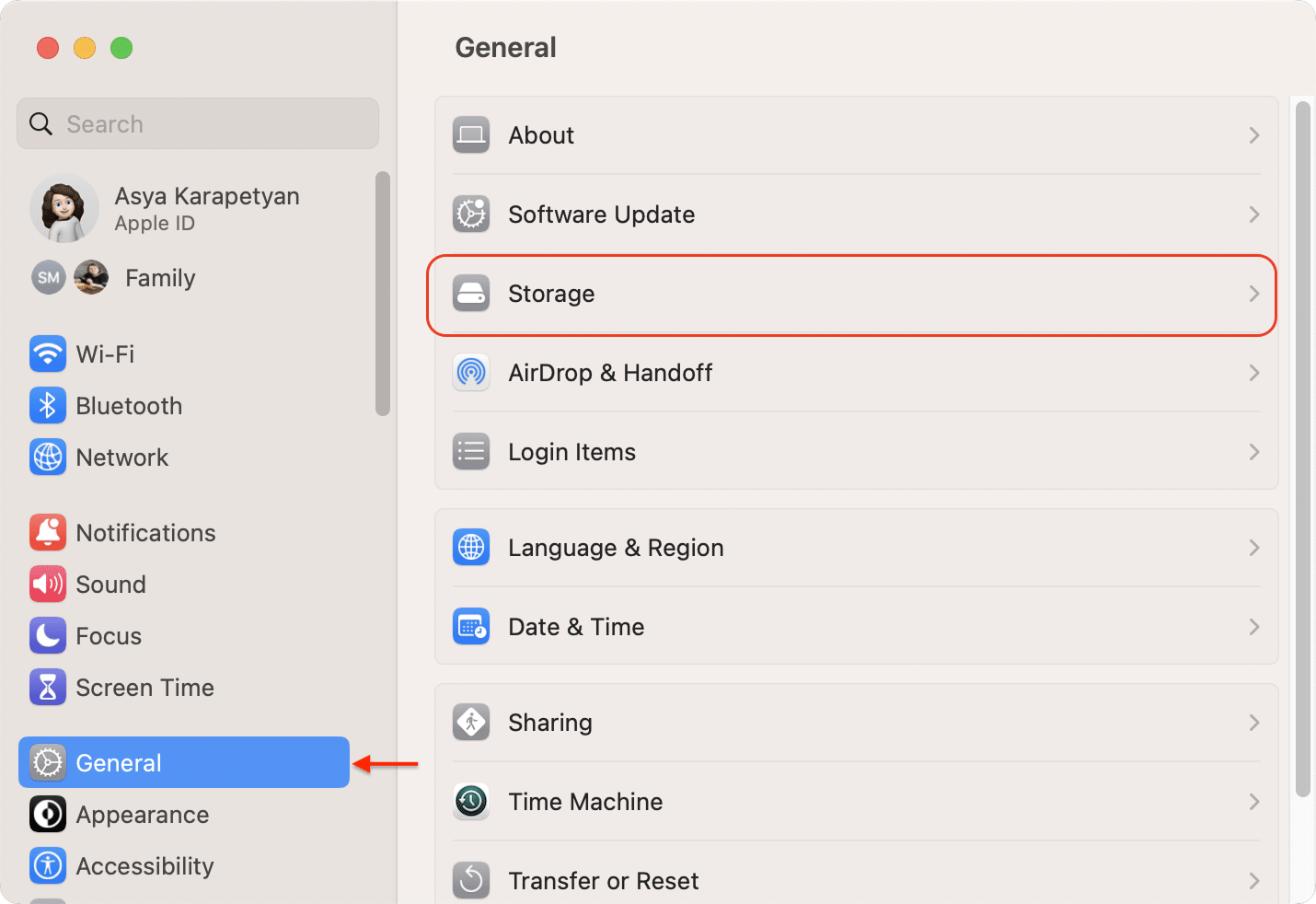Expand the Login Items chevron arrow

coord(1253,452)
